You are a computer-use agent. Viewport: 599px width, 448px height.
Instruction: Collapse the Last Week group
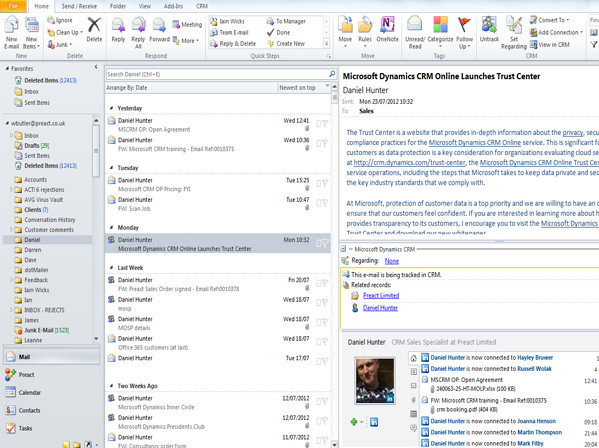point(112,267)
